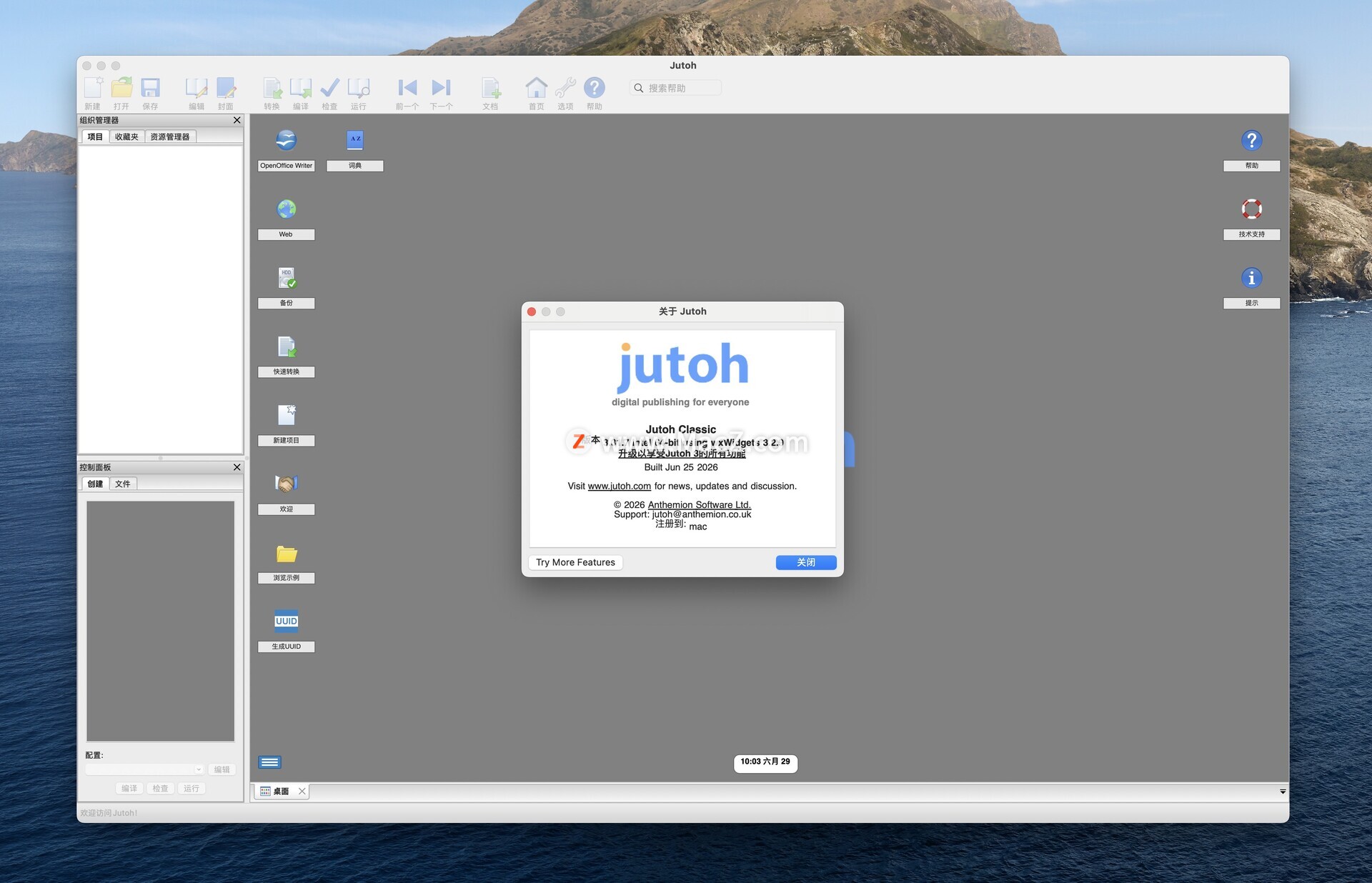The height and width of the screenshot is (883, 1372).
Task: Click the Run (运行) toolbar icon
Action: coord(359,88)
